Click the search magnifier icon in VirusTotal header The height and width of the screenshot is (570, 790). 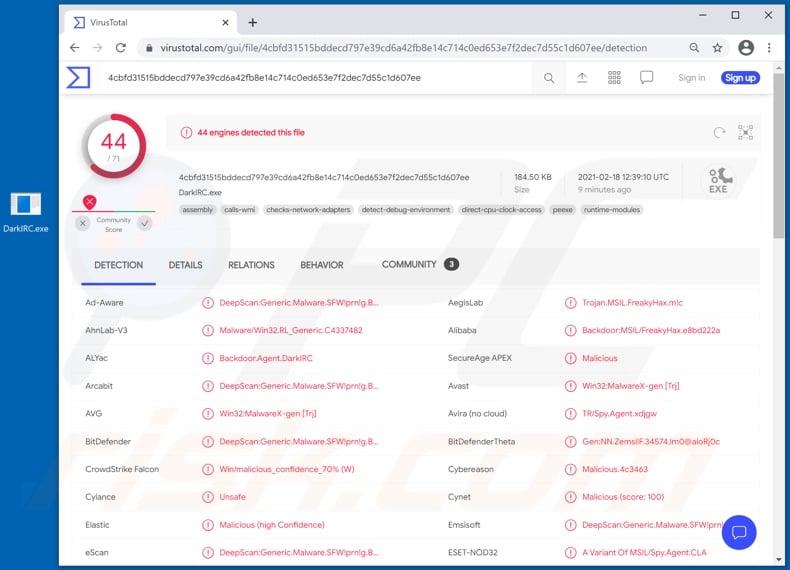(549, 78)
